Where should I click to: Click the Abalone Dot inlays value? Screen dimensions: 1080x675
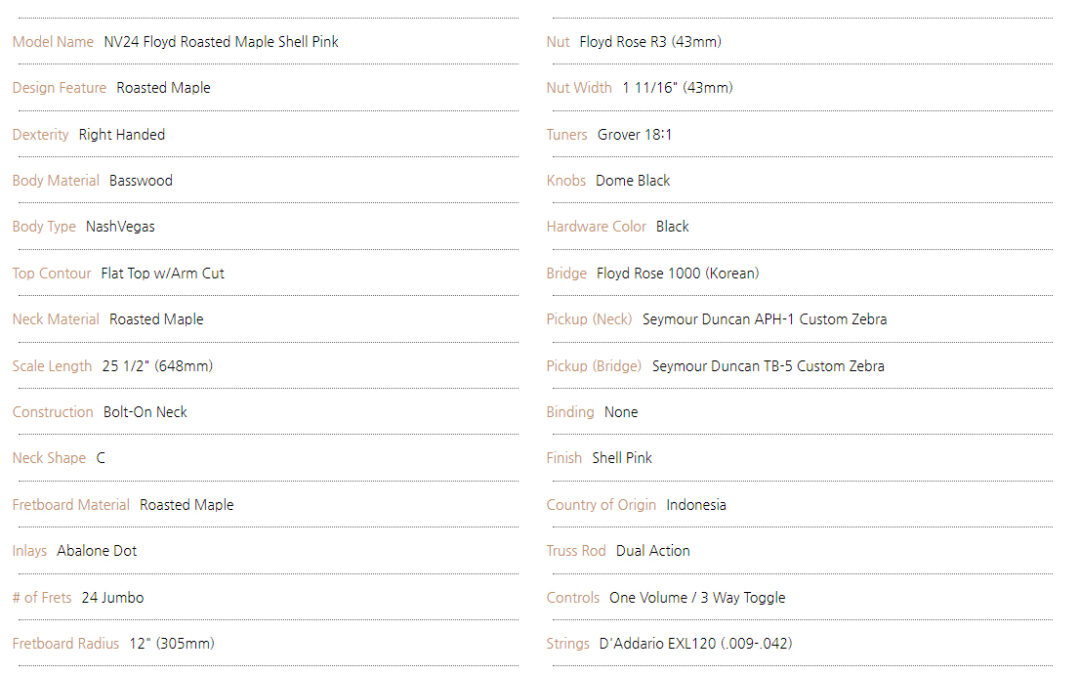pos(97,551)
